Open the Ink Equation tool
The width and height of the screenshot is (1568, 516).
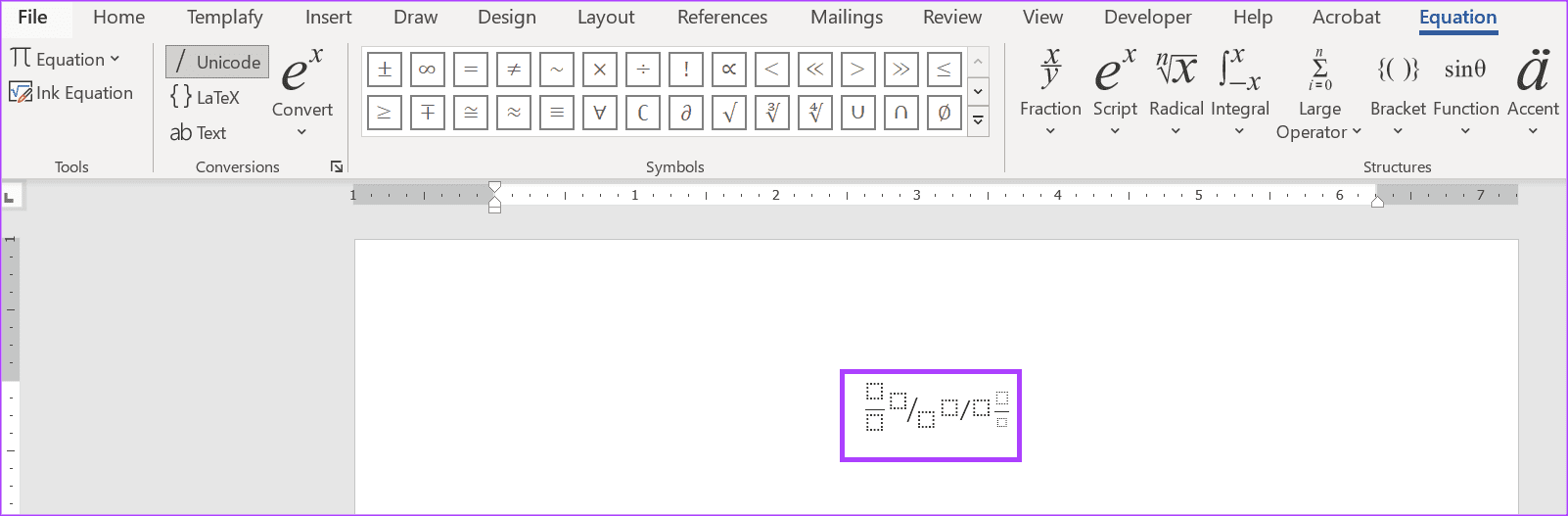click(70, 93)
